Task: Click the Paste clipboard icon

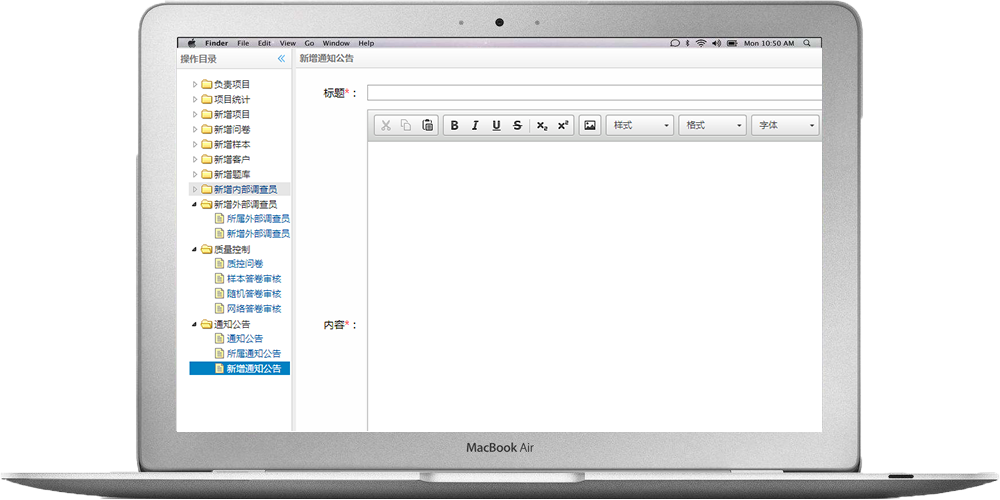Action: pyautogui.click(x=428, y=126)
